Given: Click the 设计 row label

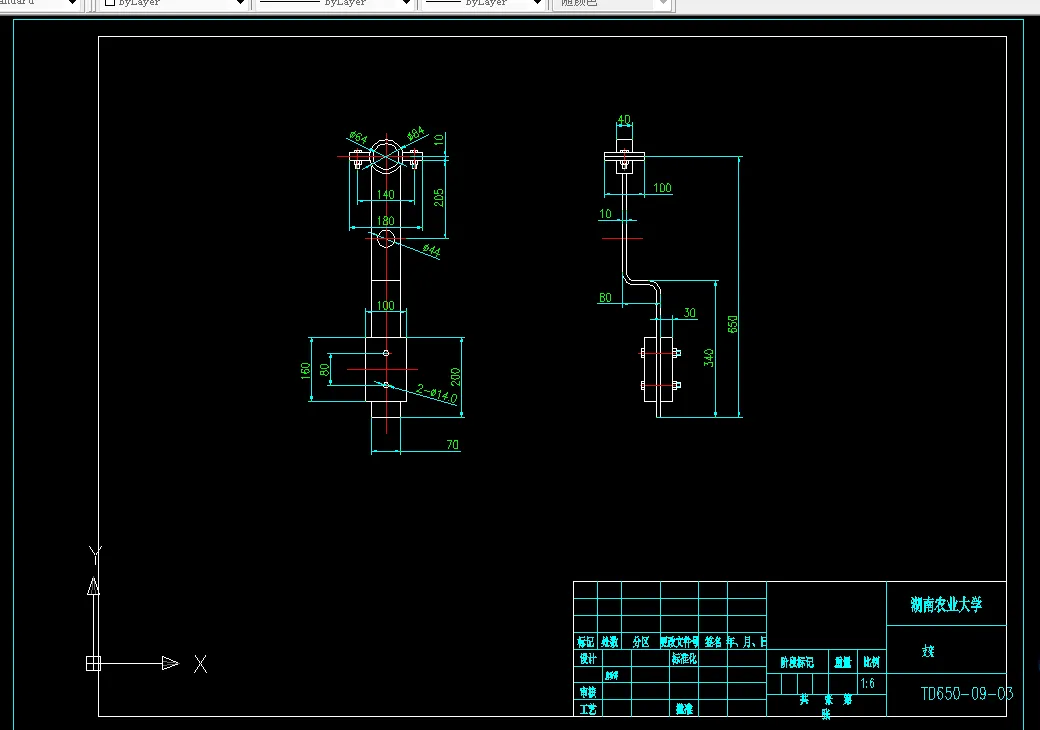Looking at the screenshot, I should [x=588, y=658].
